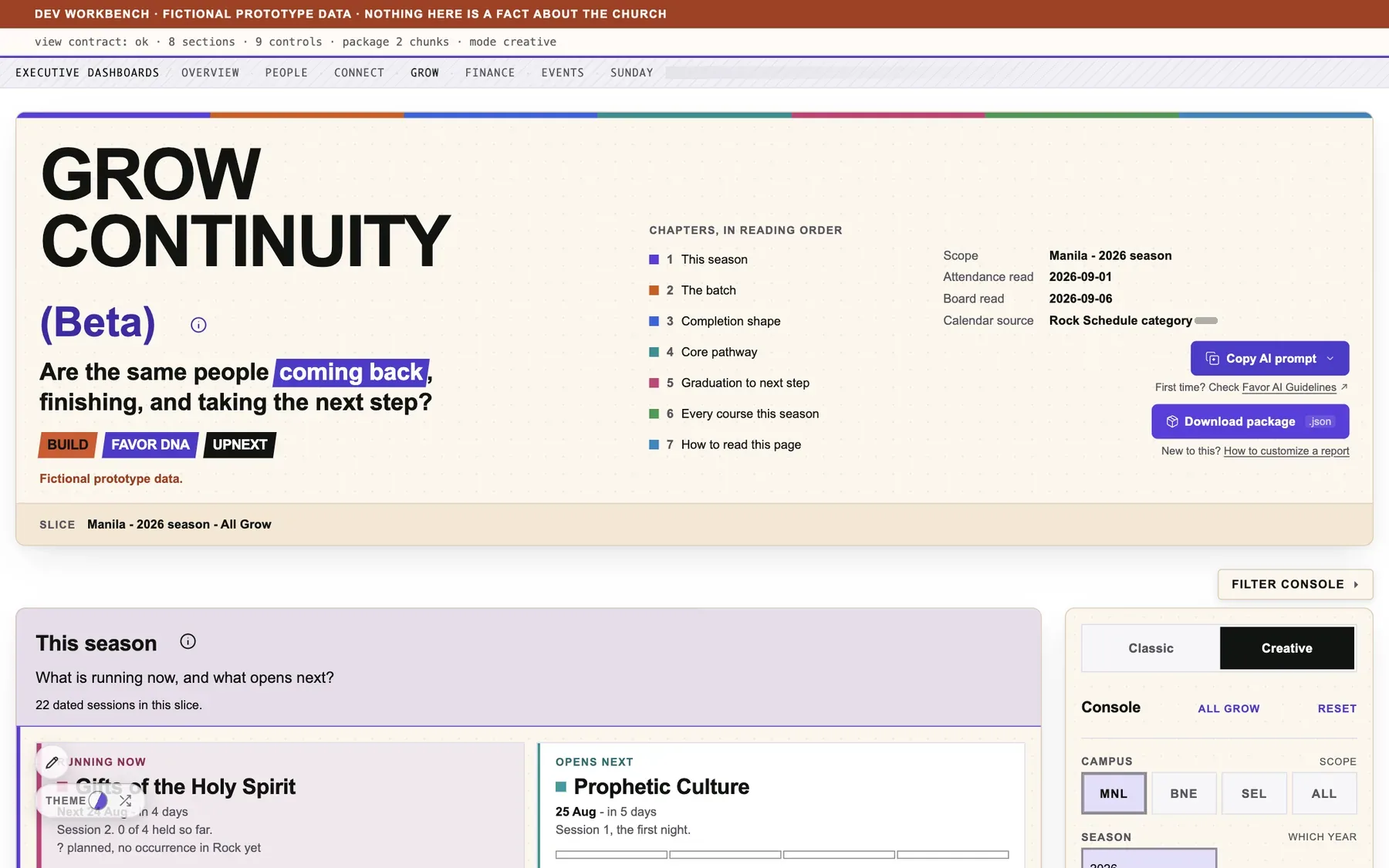
Task: Click the package box icon in Download package
Action: point(1172,421)
